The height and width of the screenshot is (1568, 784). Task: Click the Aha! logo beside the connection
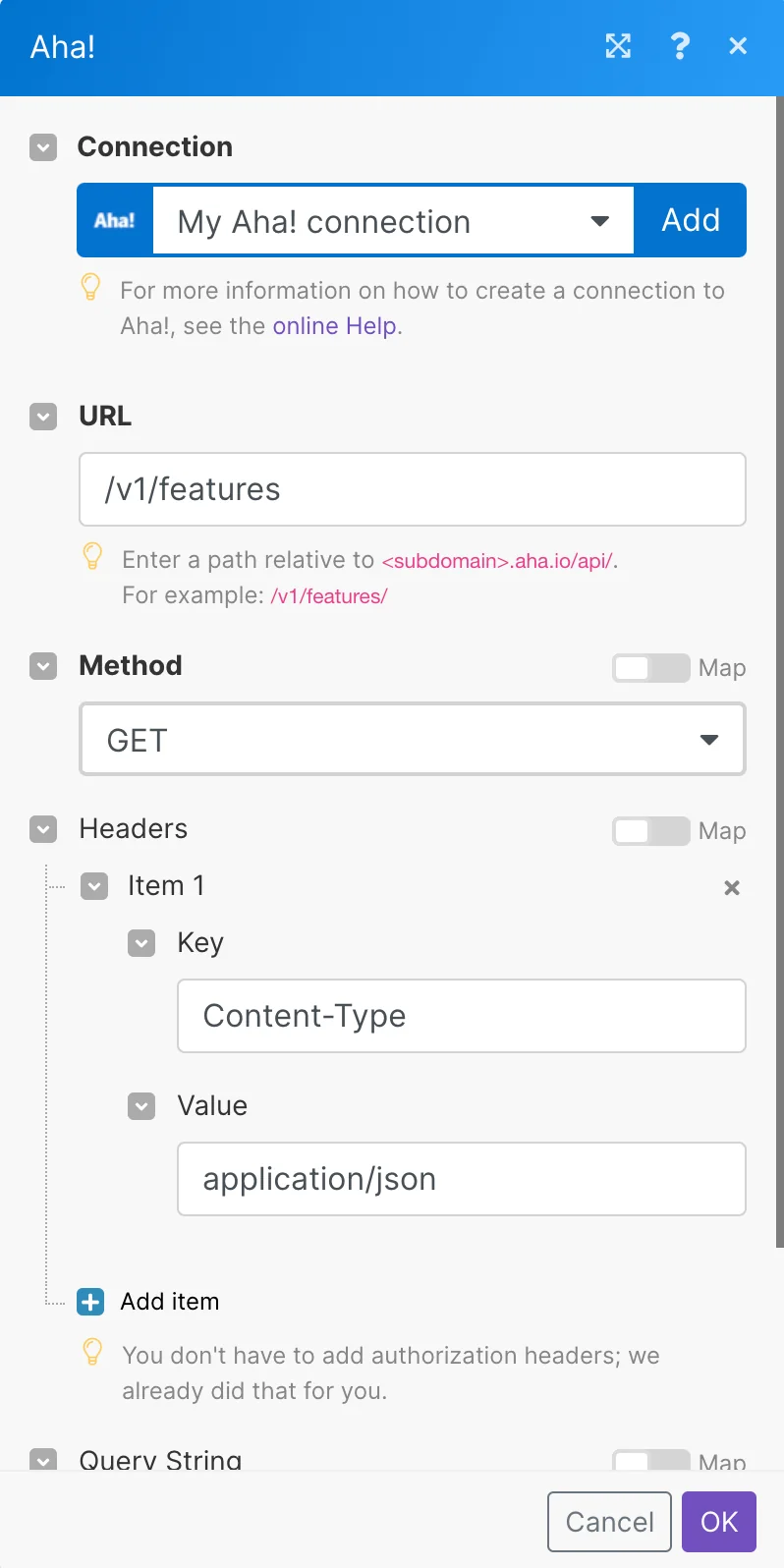[115, 220]
